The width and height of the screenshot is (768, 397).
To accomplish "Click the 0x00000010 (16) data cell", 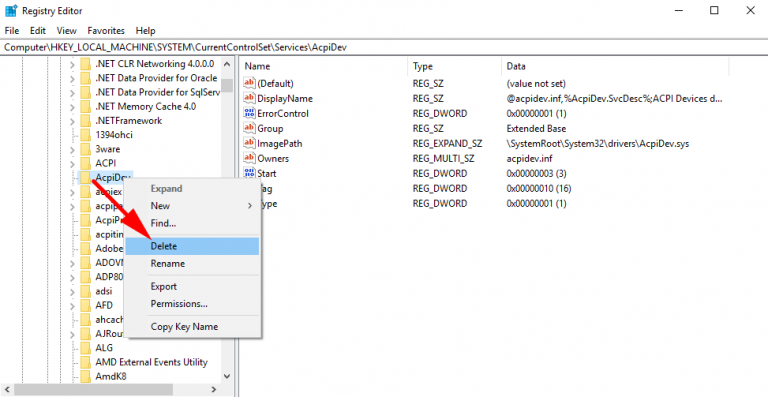I will point(539,188).
